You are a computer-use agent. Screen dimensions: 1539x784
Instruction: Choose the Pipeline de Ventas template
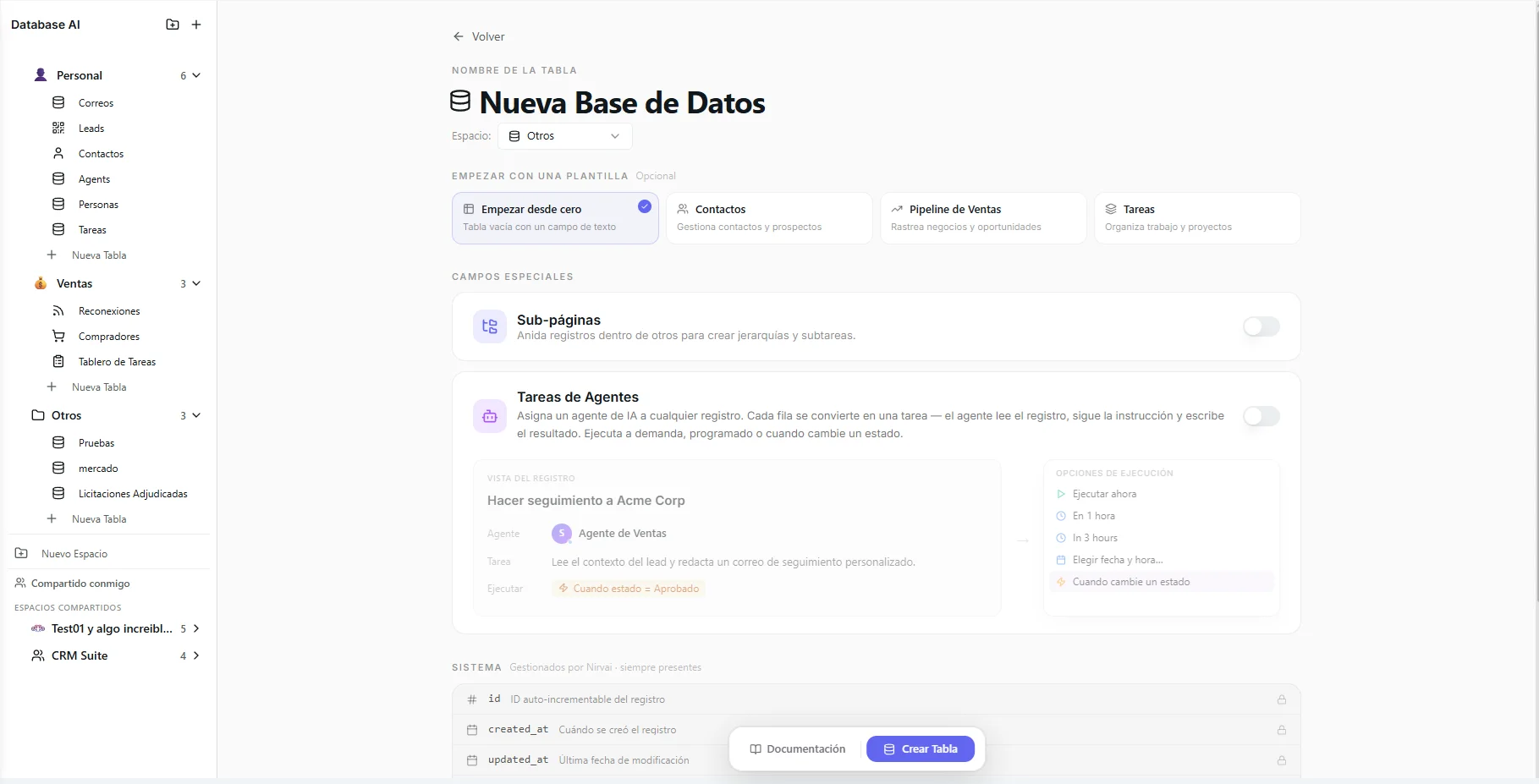(983, 218)
